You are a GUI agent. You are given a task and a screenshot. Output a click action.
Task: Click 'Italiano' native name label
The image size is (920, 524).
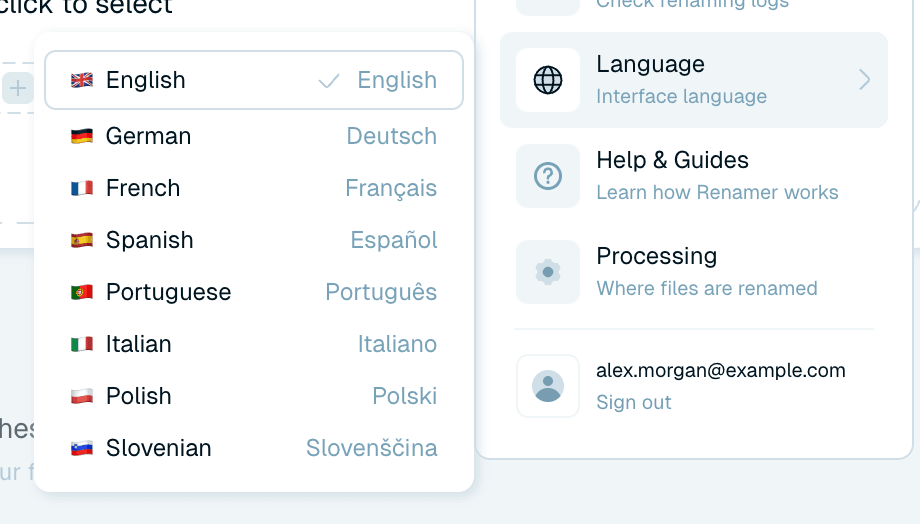click(x=397, y=344)
